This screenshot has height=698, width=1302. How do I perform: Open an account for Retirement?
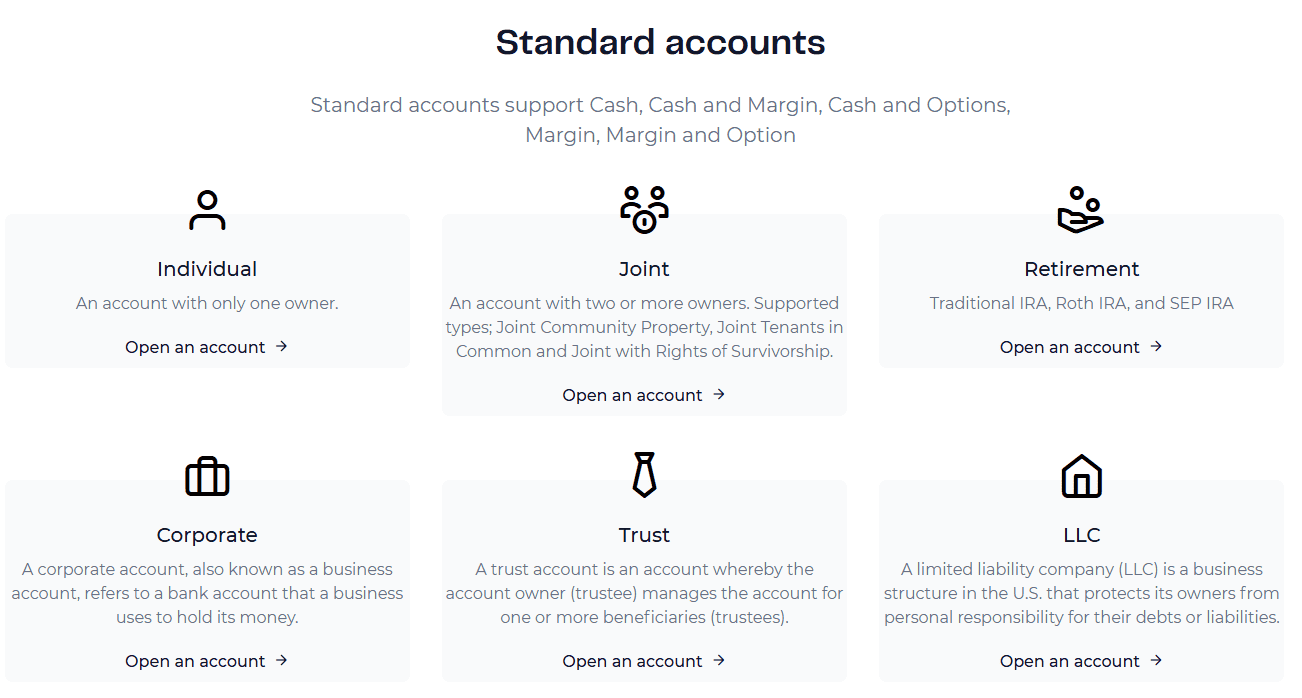click(x=1070, y=346)
